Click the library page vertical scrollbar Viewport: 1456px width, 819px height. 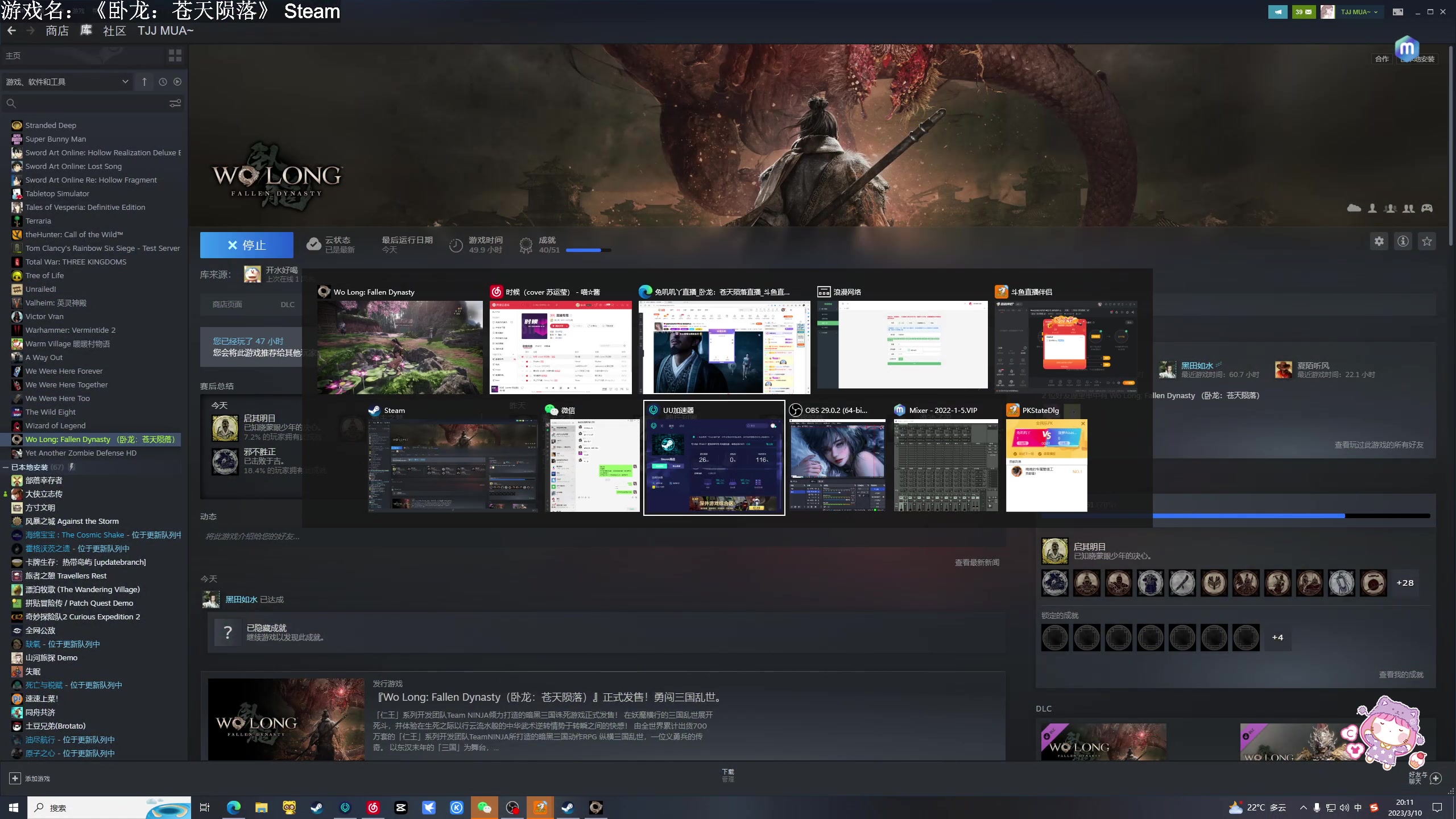pyautogui.click(x=1450, y=145)
